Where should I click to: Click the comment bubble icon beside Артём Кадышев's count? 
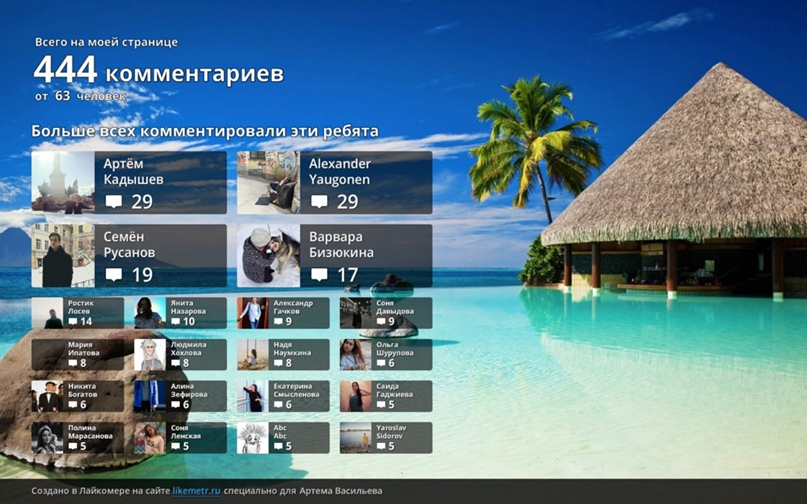(114, 202)
